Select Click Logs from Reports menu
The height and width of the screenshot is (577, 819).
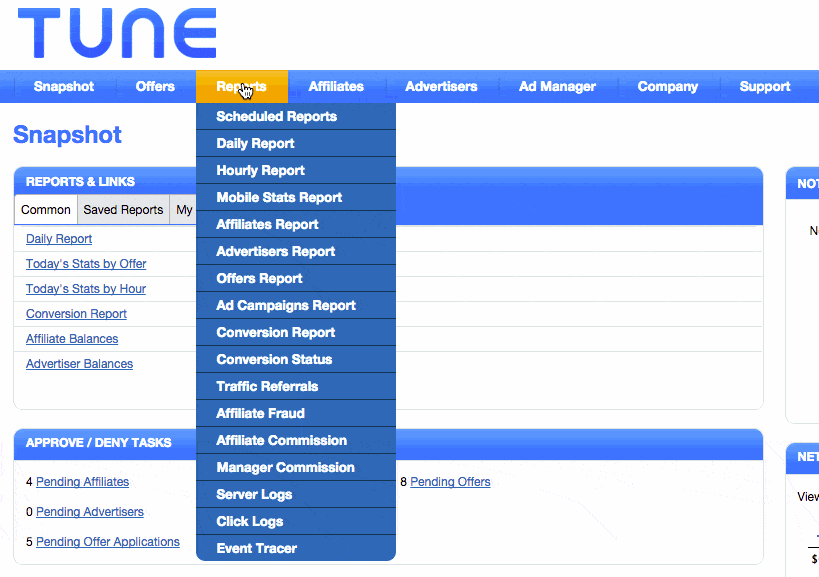coord(249,522)
